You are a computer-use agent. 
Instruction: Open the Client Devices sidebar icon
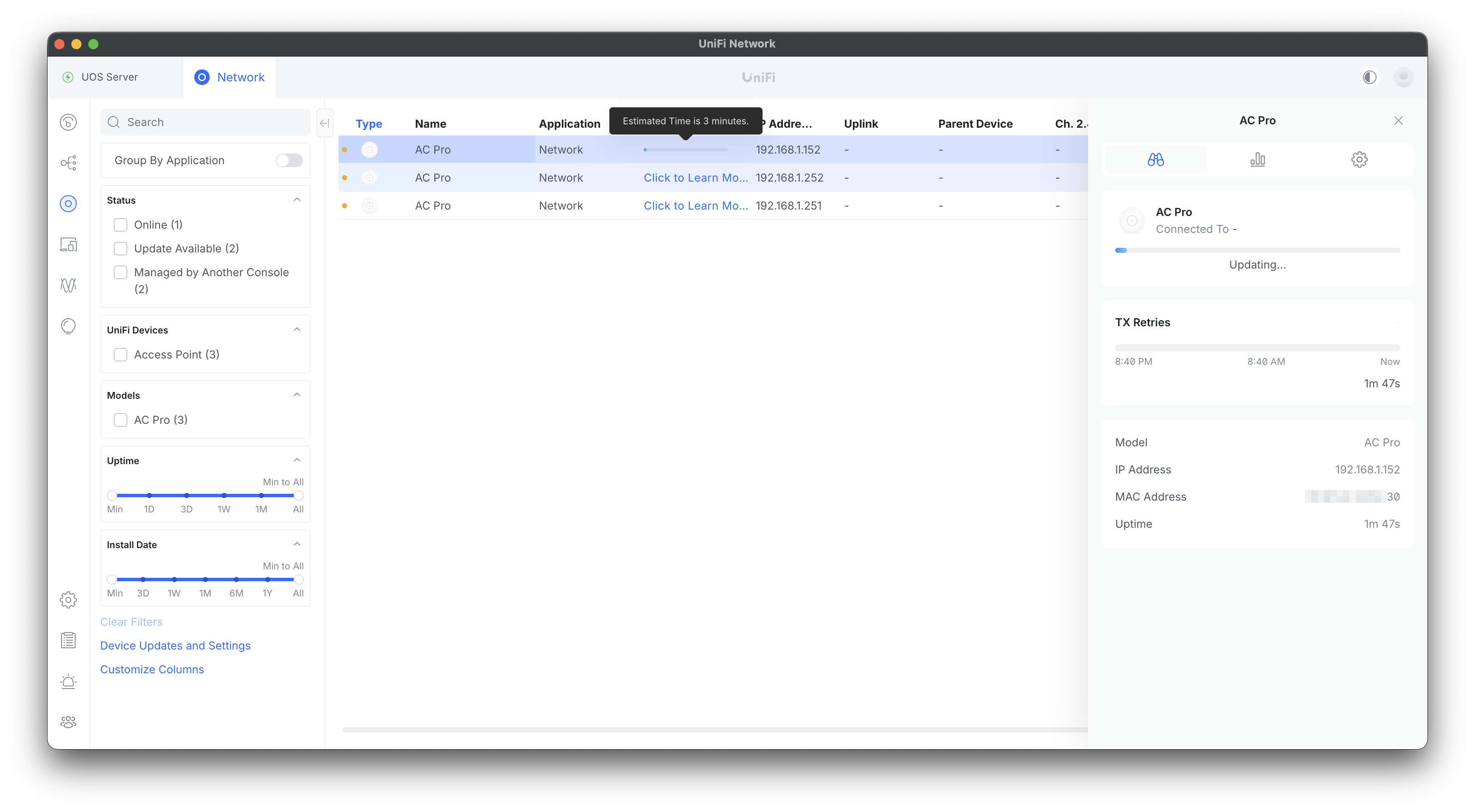pos(68,244)
